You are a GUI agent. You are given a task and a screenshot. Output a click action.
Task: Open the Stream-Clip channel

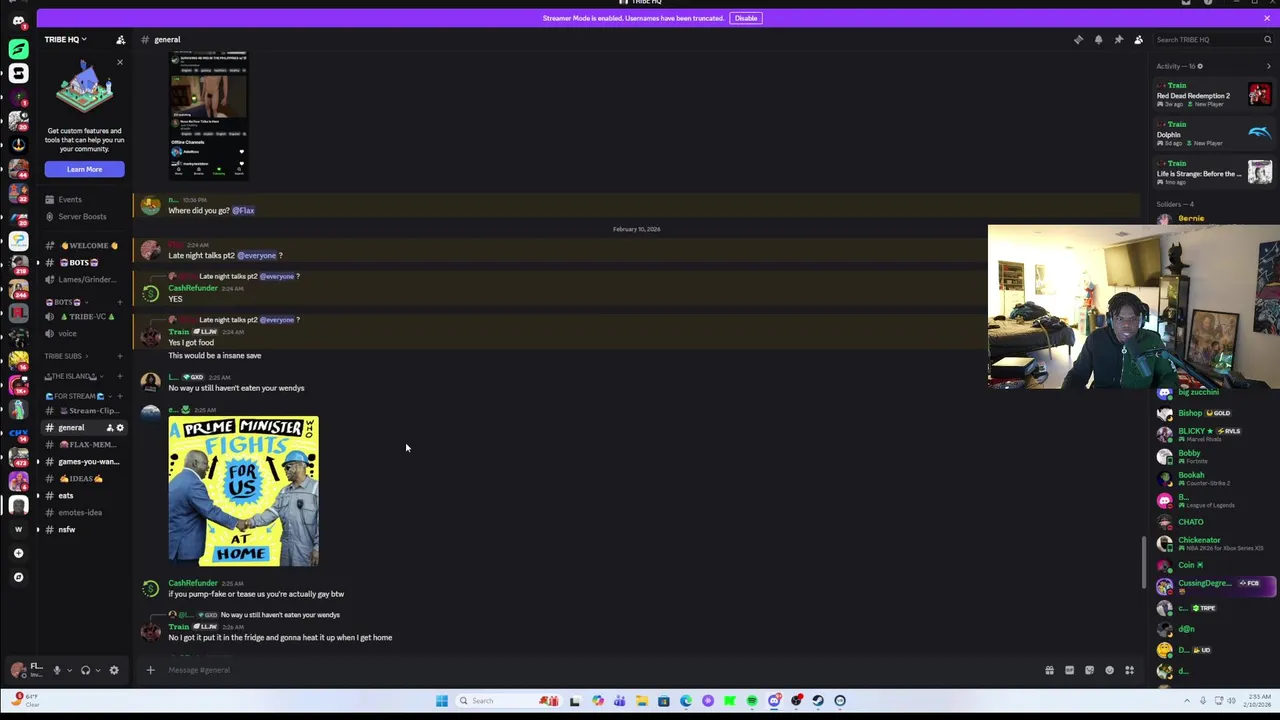tap(84, 410)
